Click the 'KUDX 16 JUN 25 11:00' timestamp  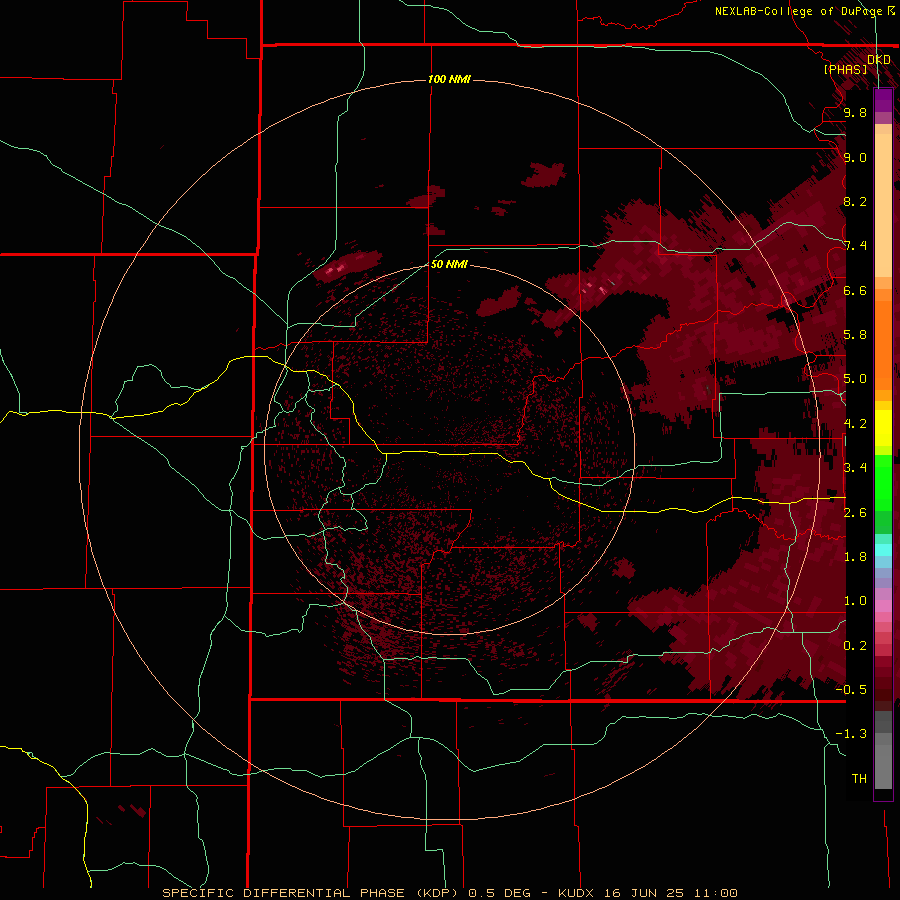click(647, 893)
